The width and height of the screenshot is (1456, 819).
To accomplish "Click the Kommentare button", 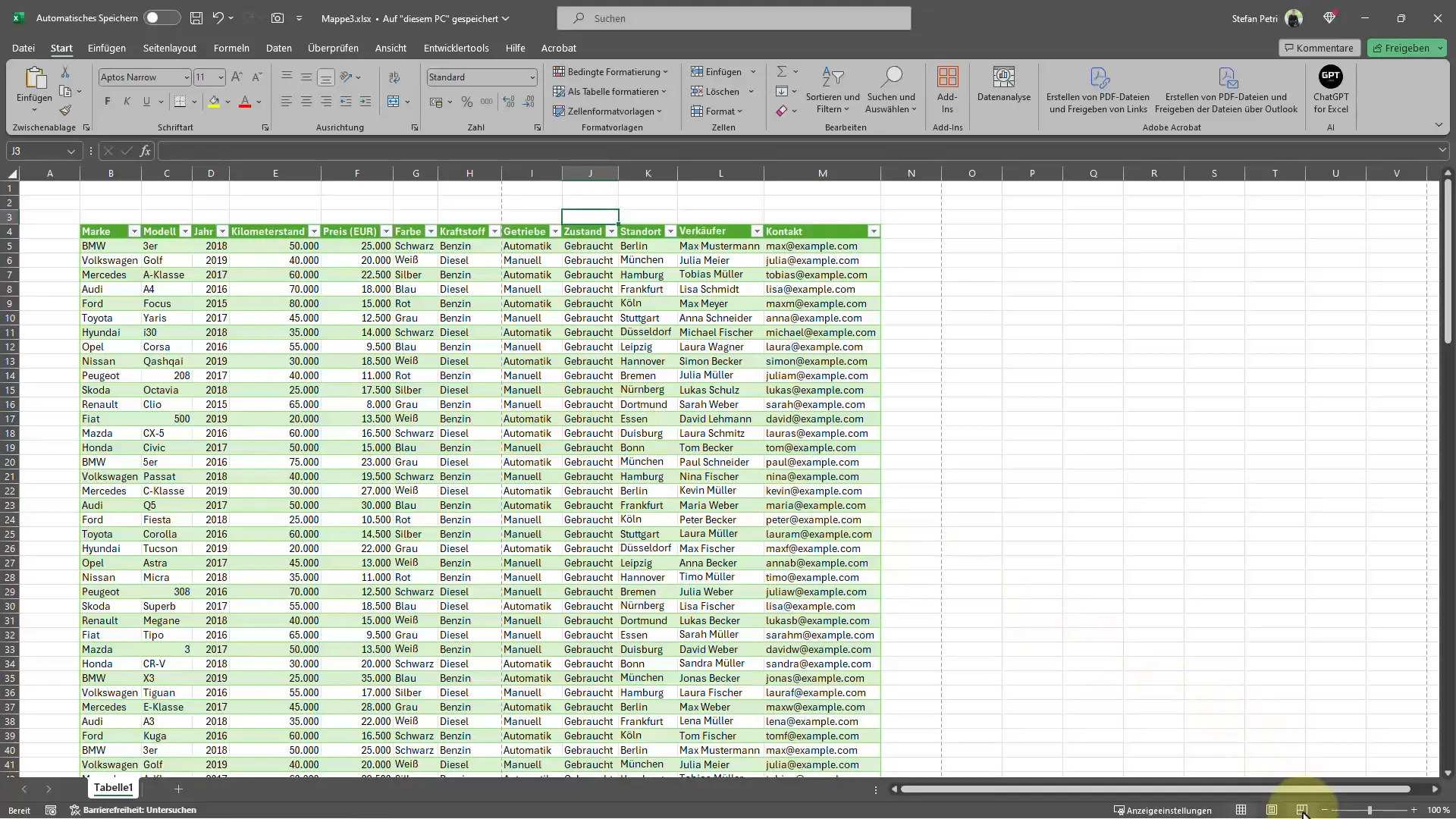I will [1318, 47].
